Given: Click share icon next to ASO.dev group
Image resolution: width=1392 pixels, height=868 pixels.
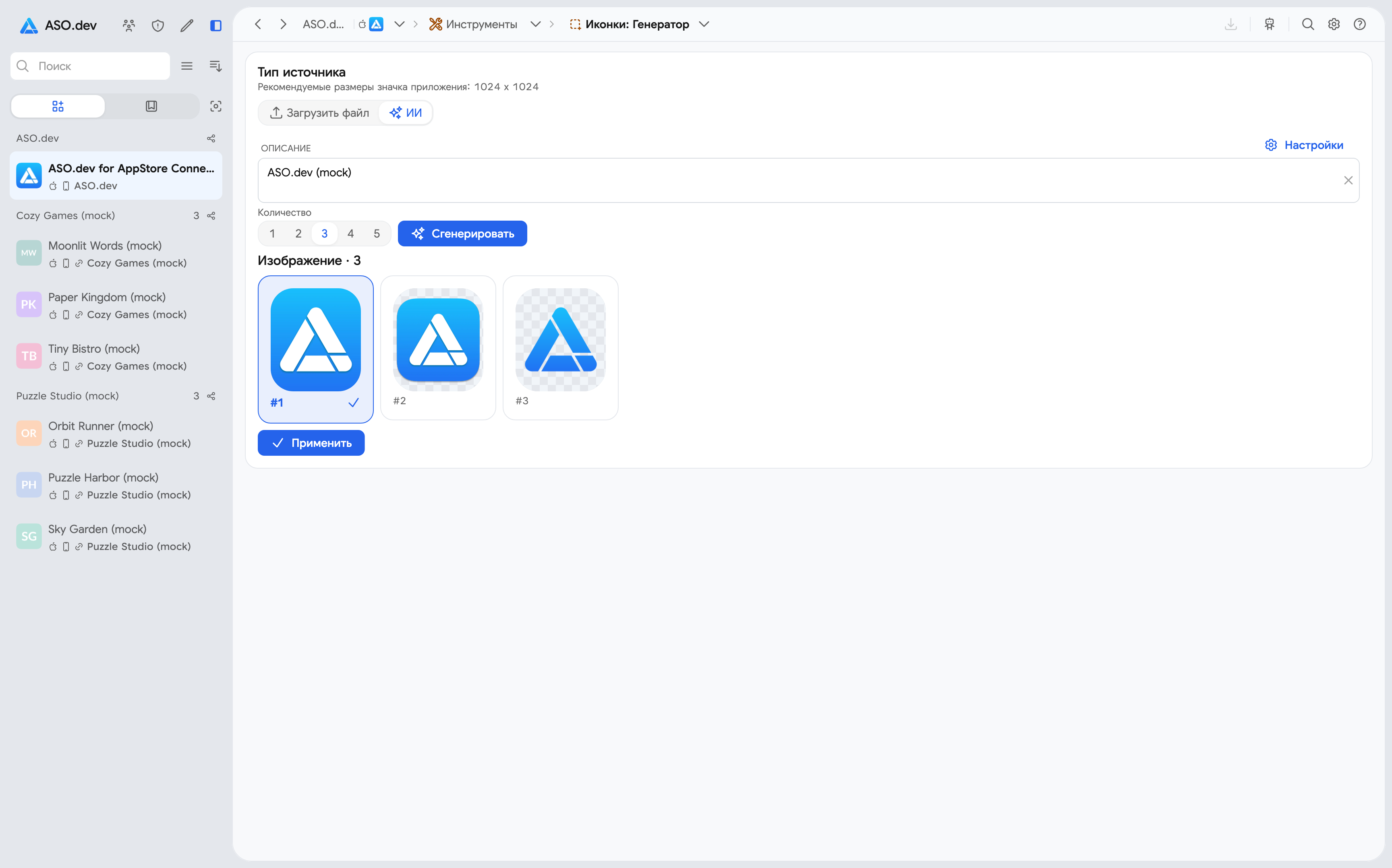Looking at the screenshot, I should click(211, 138).
